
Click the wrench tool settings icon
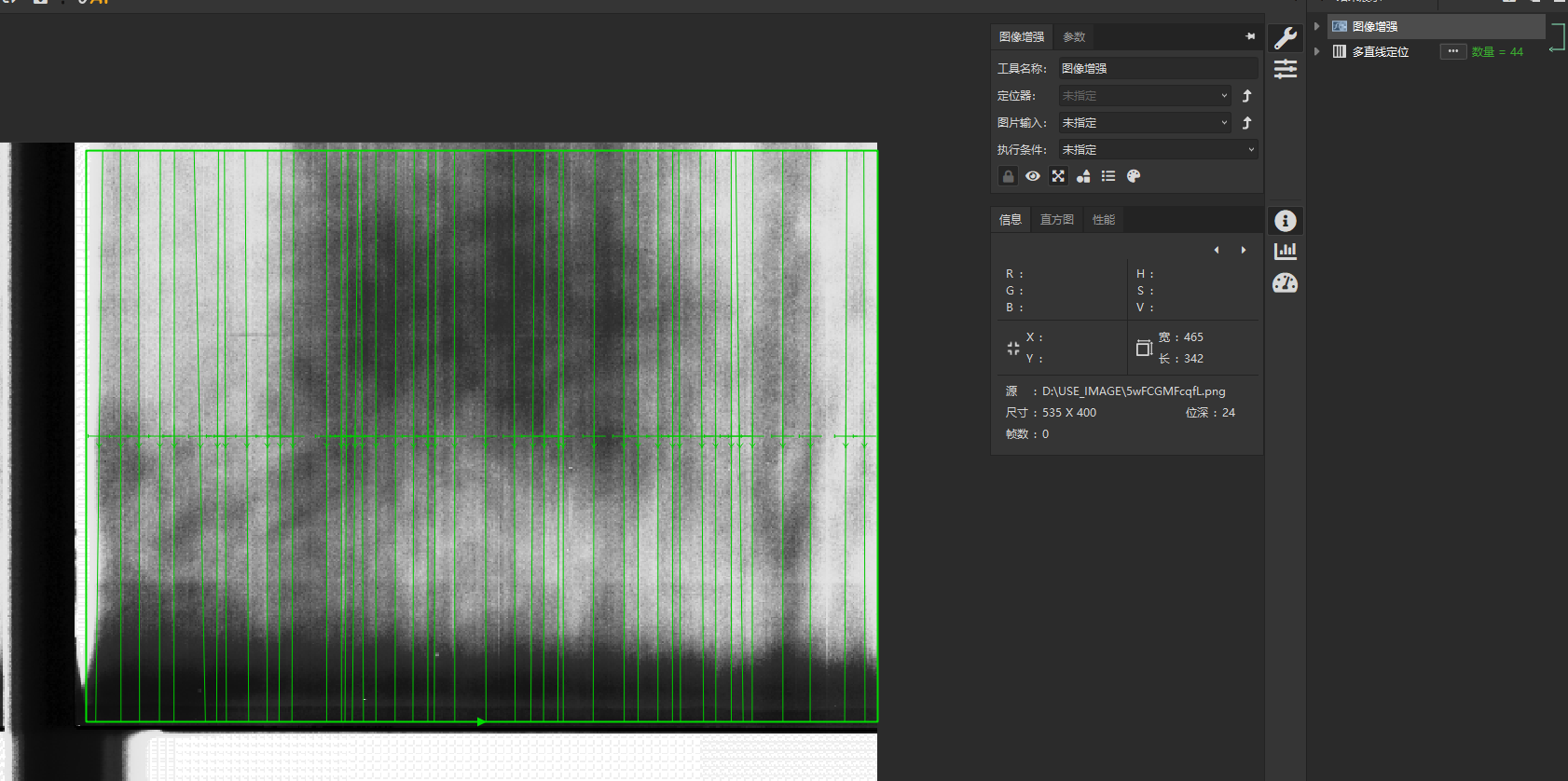pos(1286,37)
